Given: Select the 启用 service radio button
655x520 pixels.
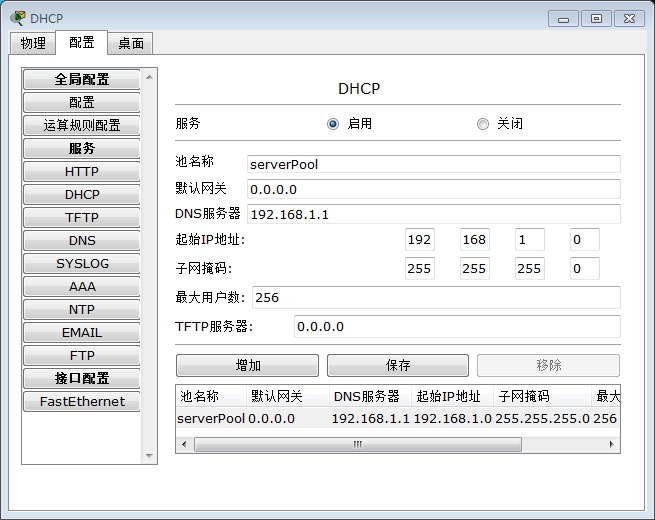Looking at the screenshot, I should click(x=333, y=124).
